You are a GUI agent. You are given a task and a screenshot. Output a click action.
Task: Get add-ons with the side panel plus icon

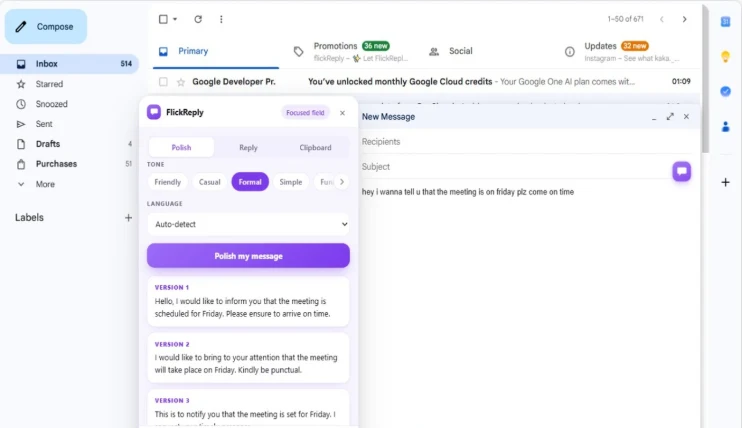(725, 182)
